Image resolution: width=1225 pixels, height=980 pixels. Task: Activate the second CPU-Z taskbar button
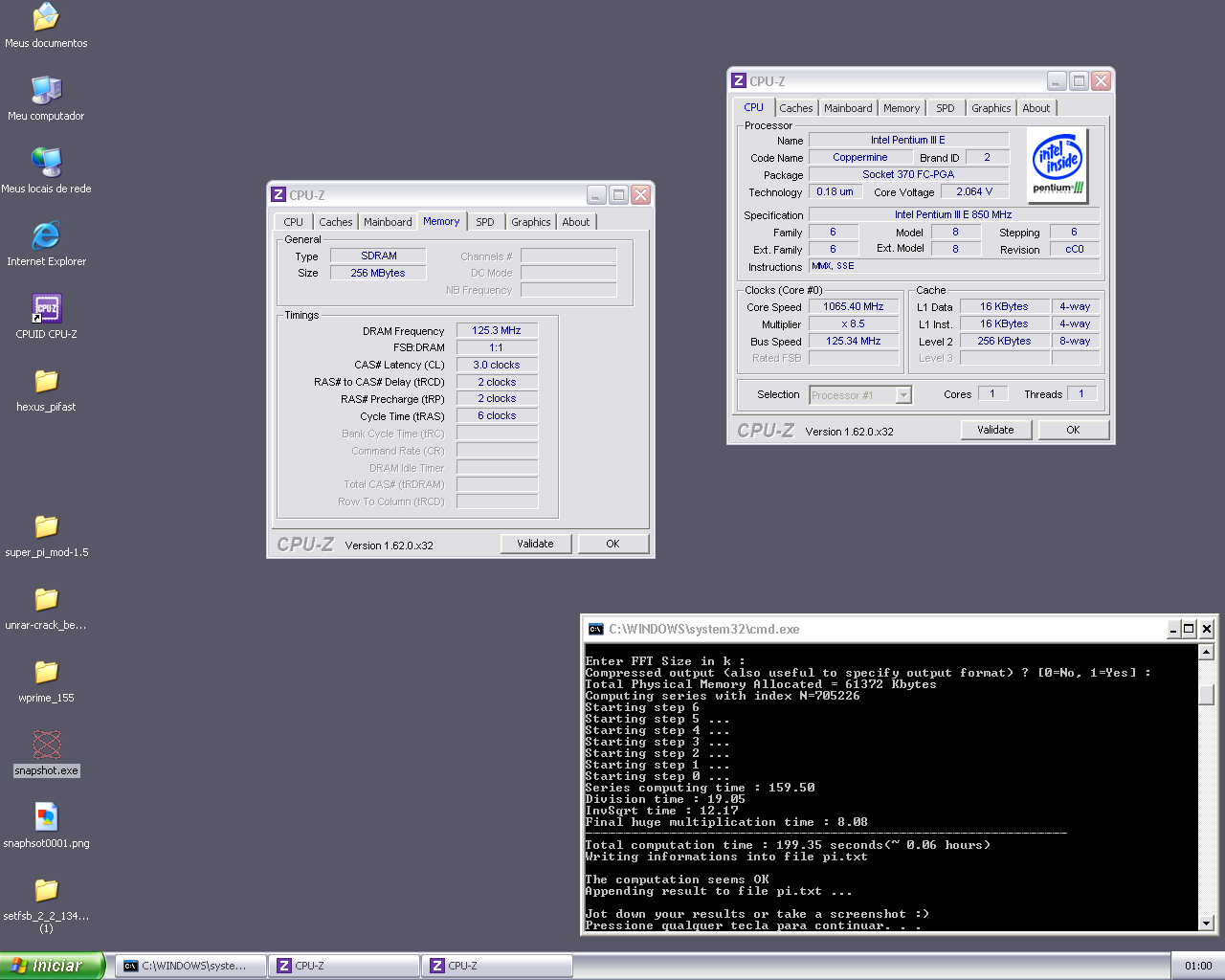(497, 966)
